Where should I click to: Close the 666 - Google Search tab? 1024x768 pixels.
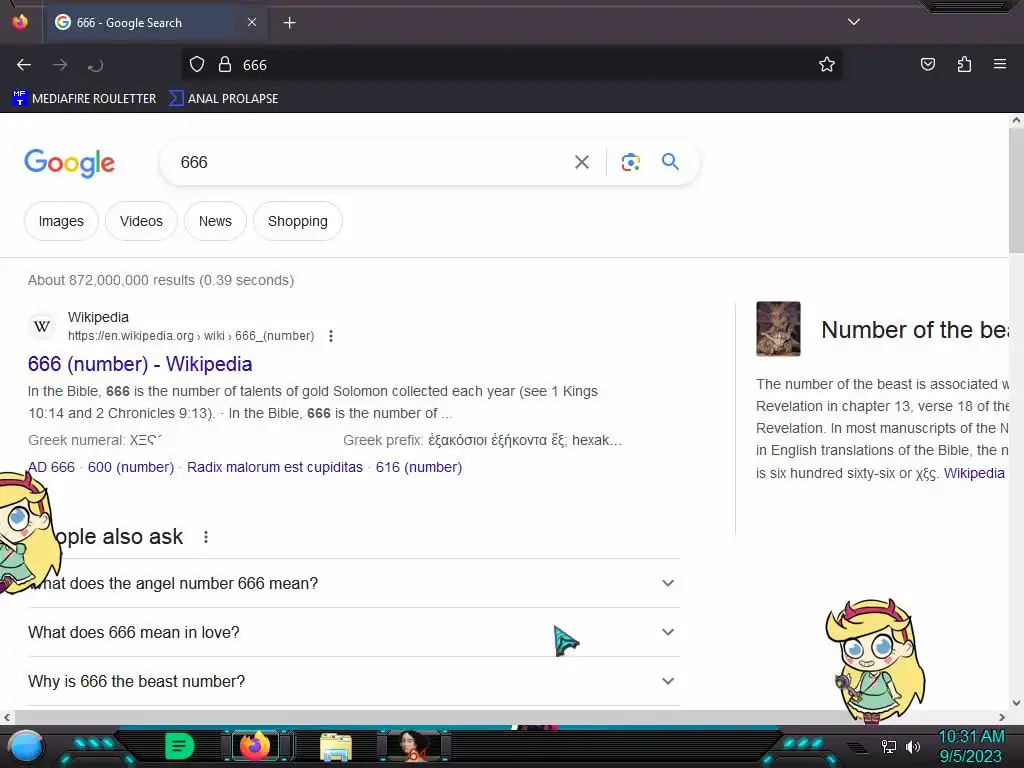pyautogui.click(x=252, y=22)
